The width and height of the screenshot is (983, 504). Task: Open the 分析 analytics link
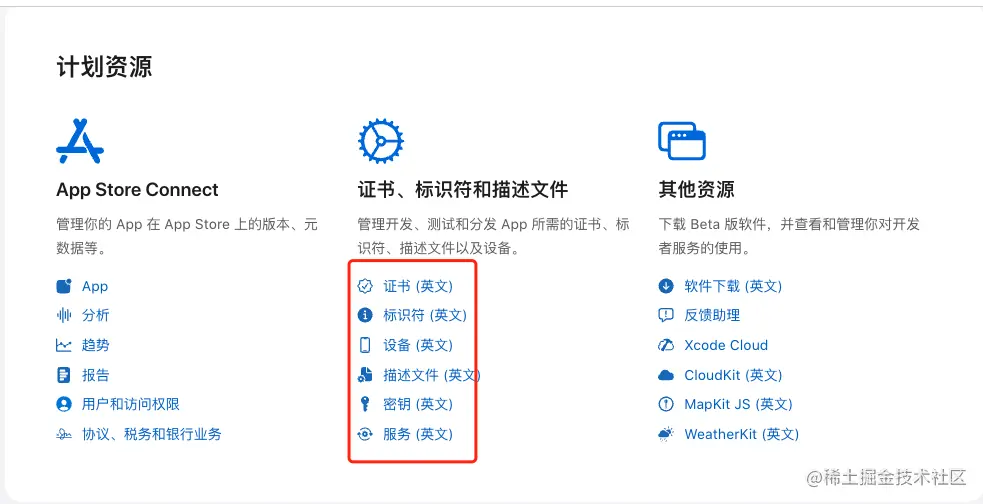click(95, 315)
